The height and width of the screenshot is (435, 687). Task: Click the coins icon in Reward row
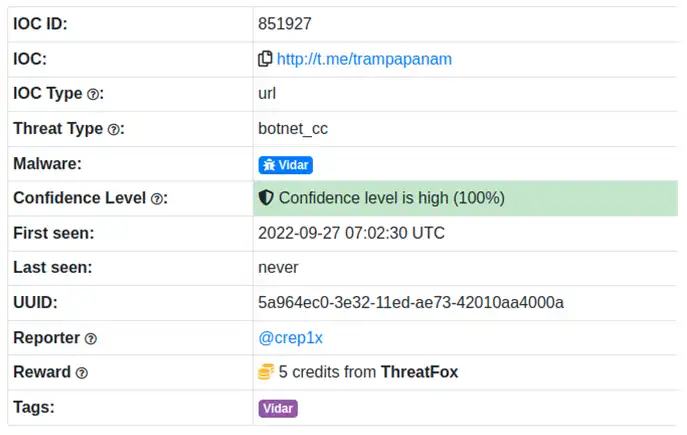(x=266, y=372)
